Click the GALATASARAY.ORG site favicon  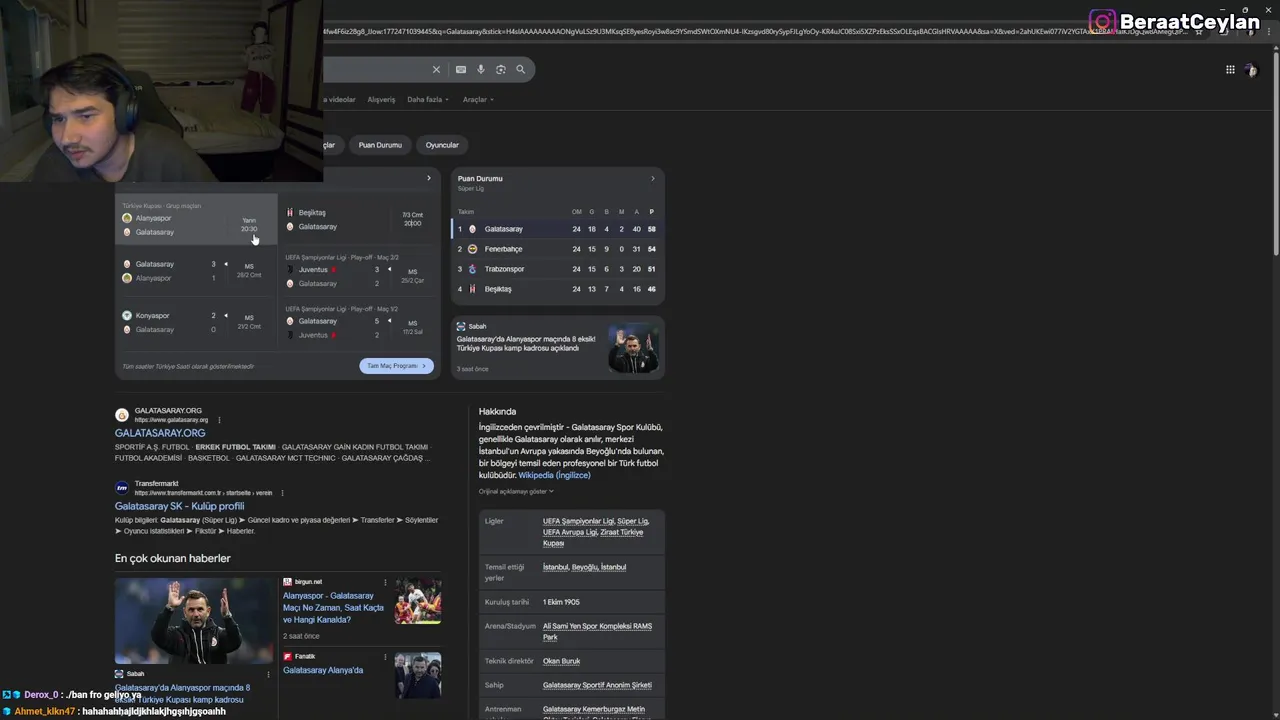point(122,415)
